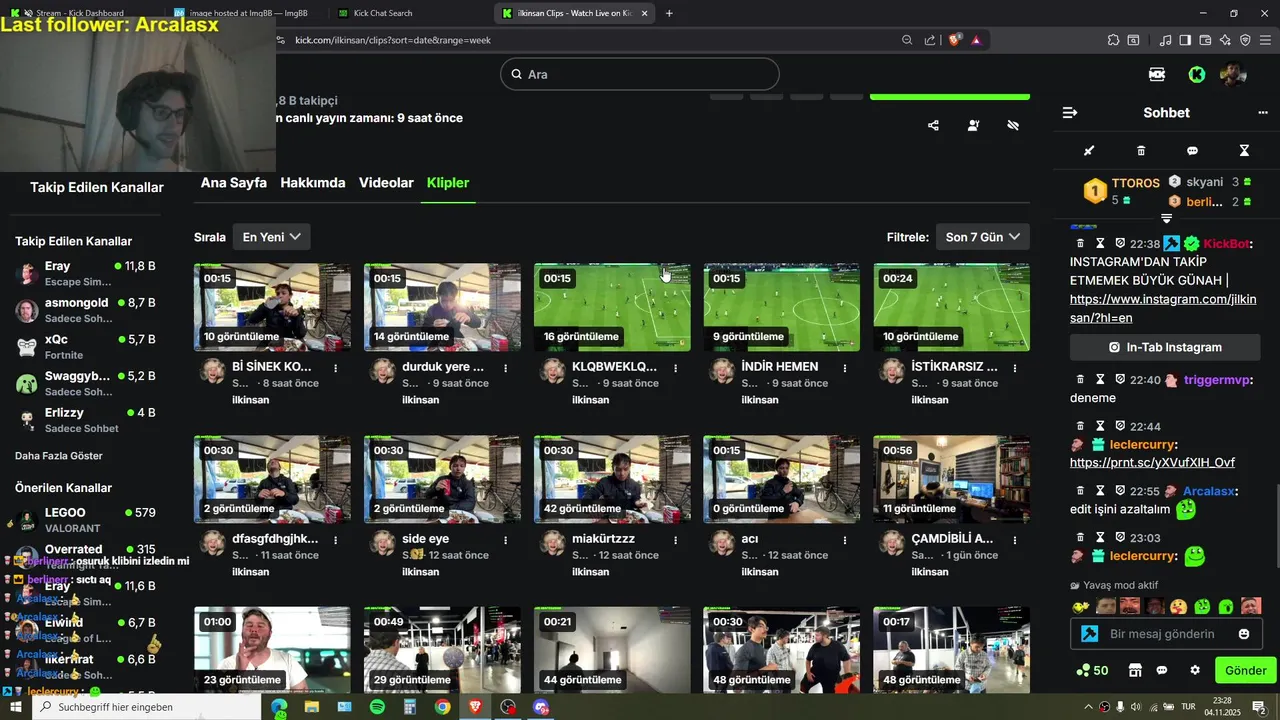Open File Explorer from taskbar
The image size is (1280, 720).
point(312,707)
